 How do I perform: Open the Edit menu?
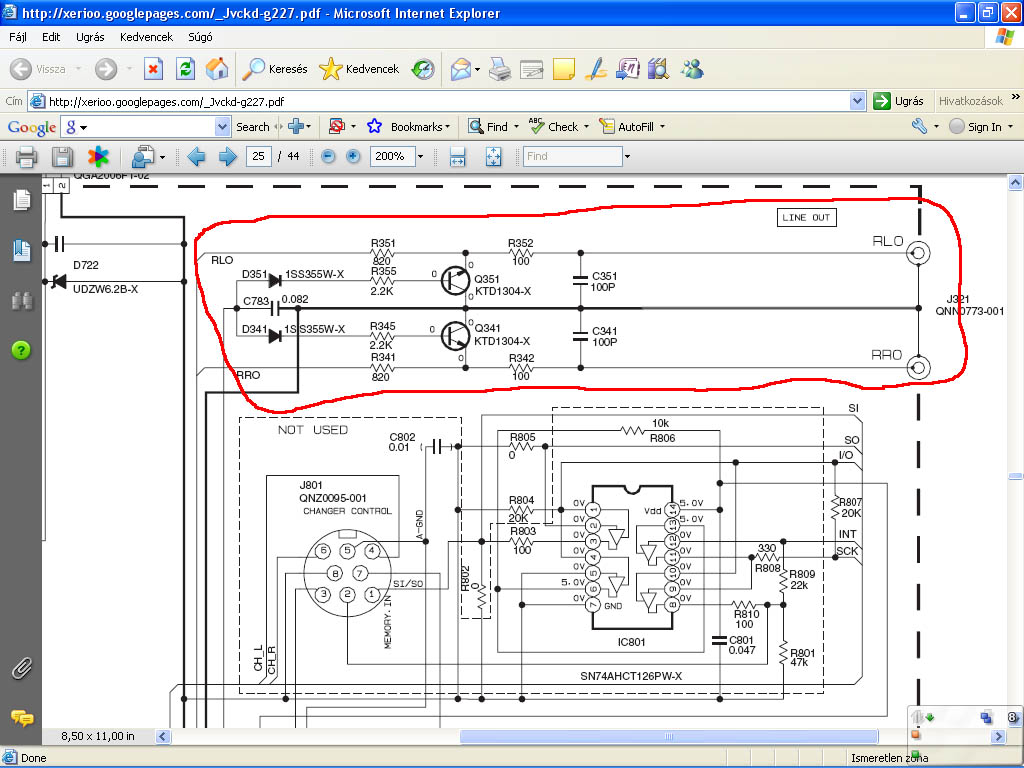51,37
